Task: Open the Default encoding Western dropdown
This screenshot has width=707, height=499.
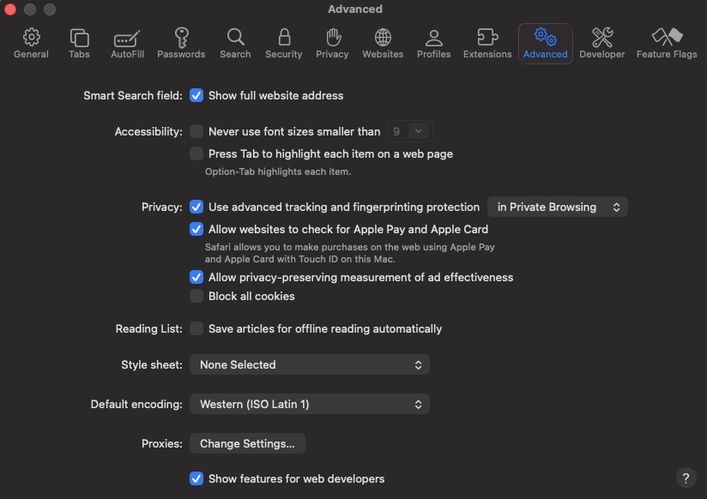Action: (x=310, y=404)
